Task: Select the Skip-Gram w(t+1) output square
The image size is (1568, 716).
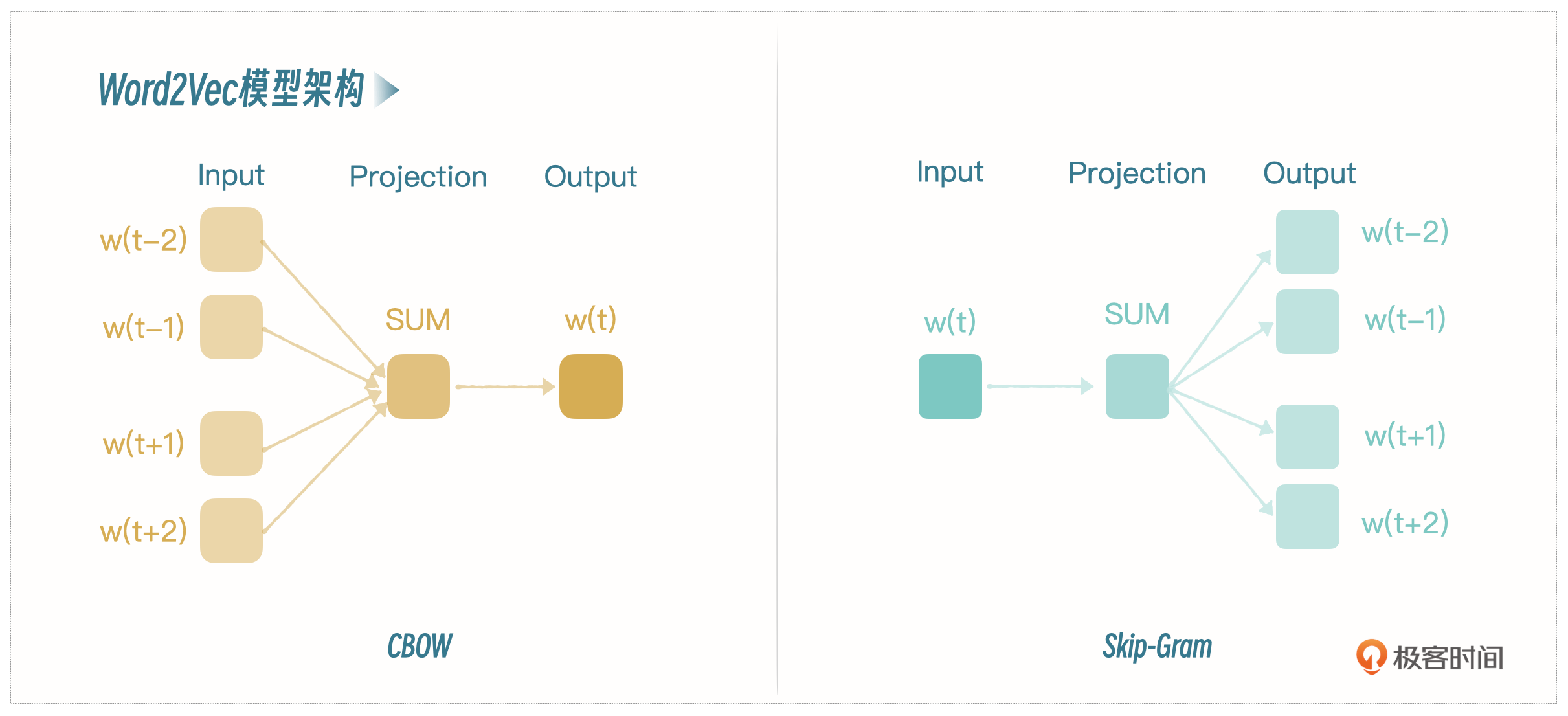Action: [x=1307, y=437]
